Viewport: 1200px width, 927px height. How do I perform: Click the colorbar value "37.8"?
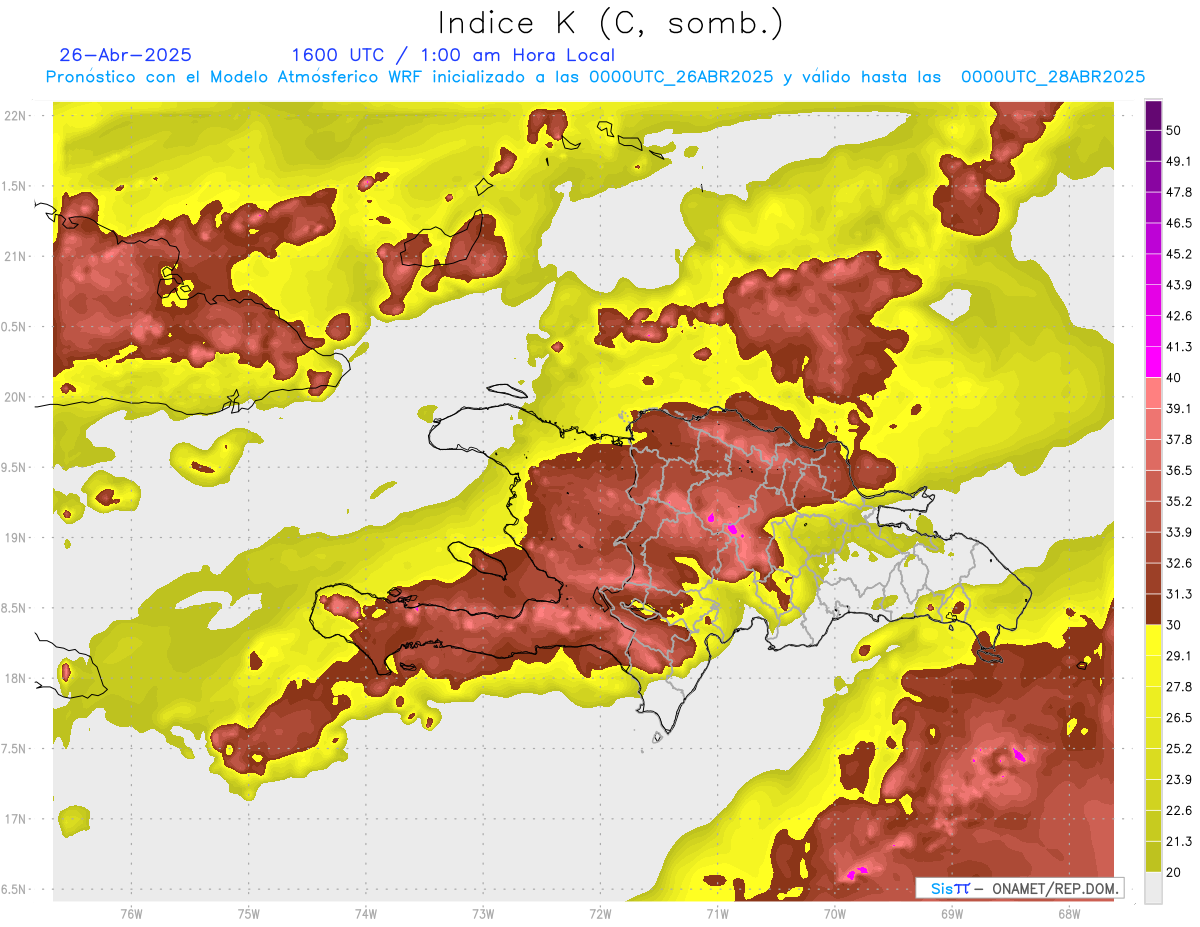[x=1179, y=439]
